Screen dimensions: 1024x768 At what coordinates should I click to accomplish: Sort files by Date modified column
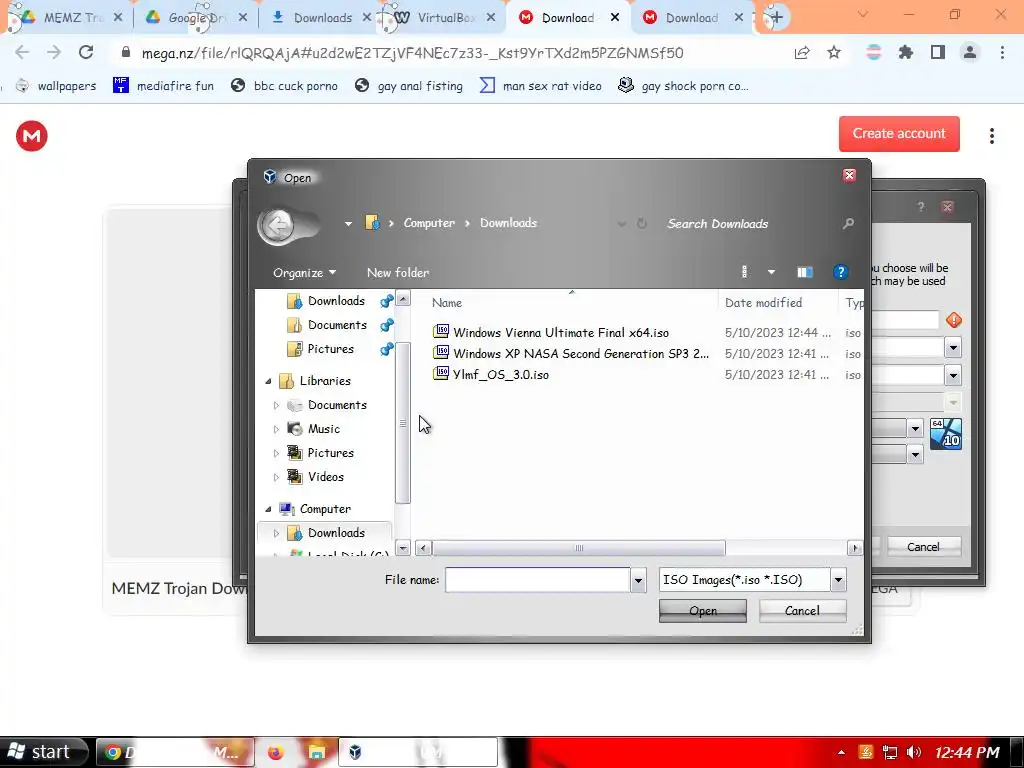(x=763, y=302)
